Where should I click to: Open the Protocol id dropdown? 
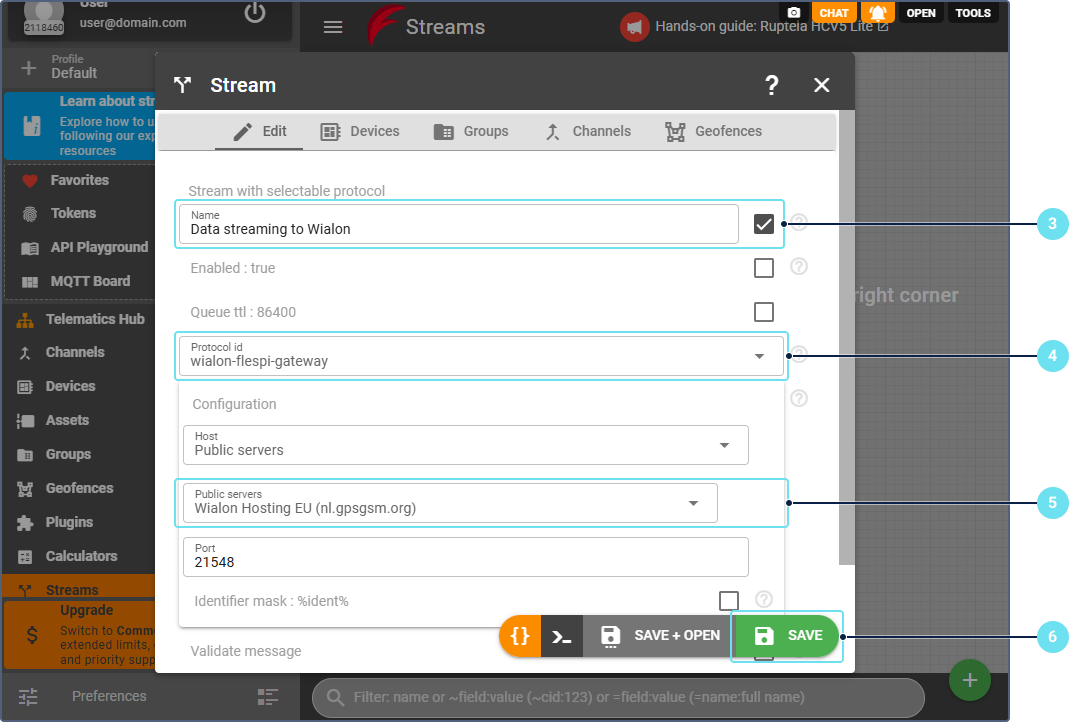[x=481, y=356]
